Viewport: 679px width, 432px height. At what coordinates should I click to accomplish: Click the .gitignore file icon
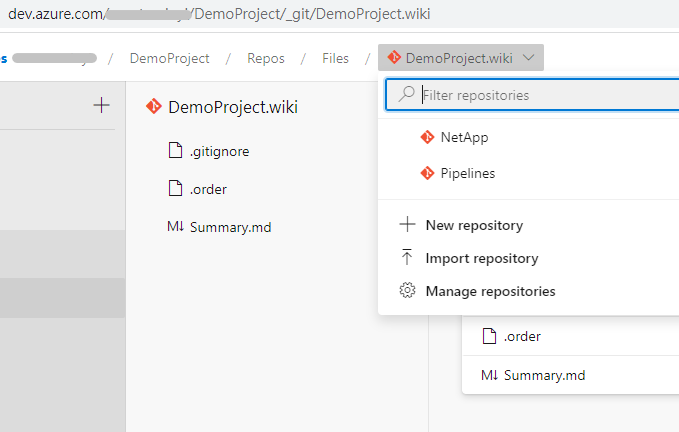point(176,151)
